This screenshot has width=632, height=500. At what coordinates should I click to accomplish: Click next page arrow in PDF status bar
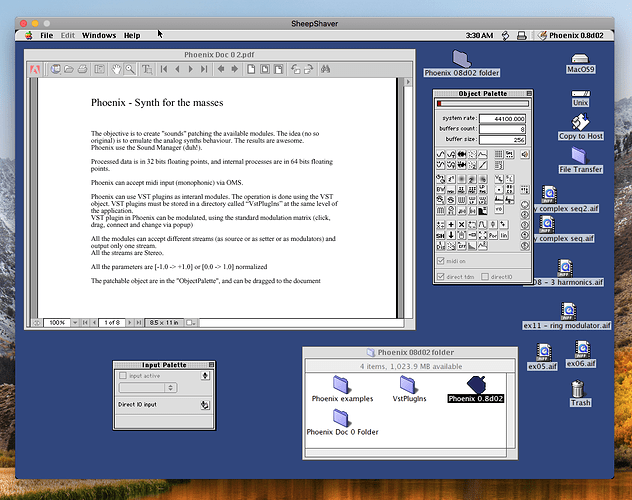point(129,323)
